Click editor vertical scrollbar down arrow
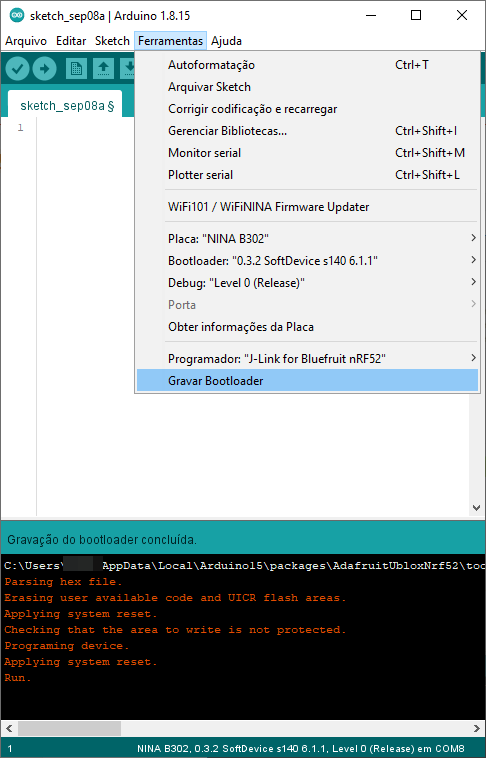 point(476,508)
